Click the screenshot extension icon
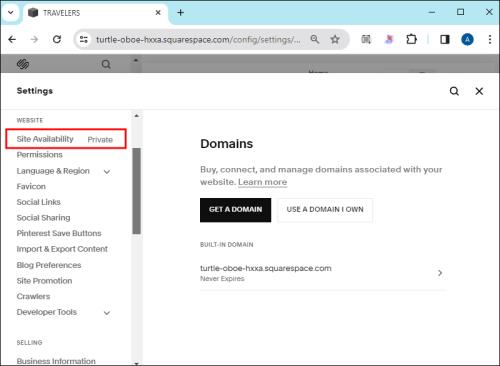The height and width of the screenshot is (366, 500). click(366, 39)
